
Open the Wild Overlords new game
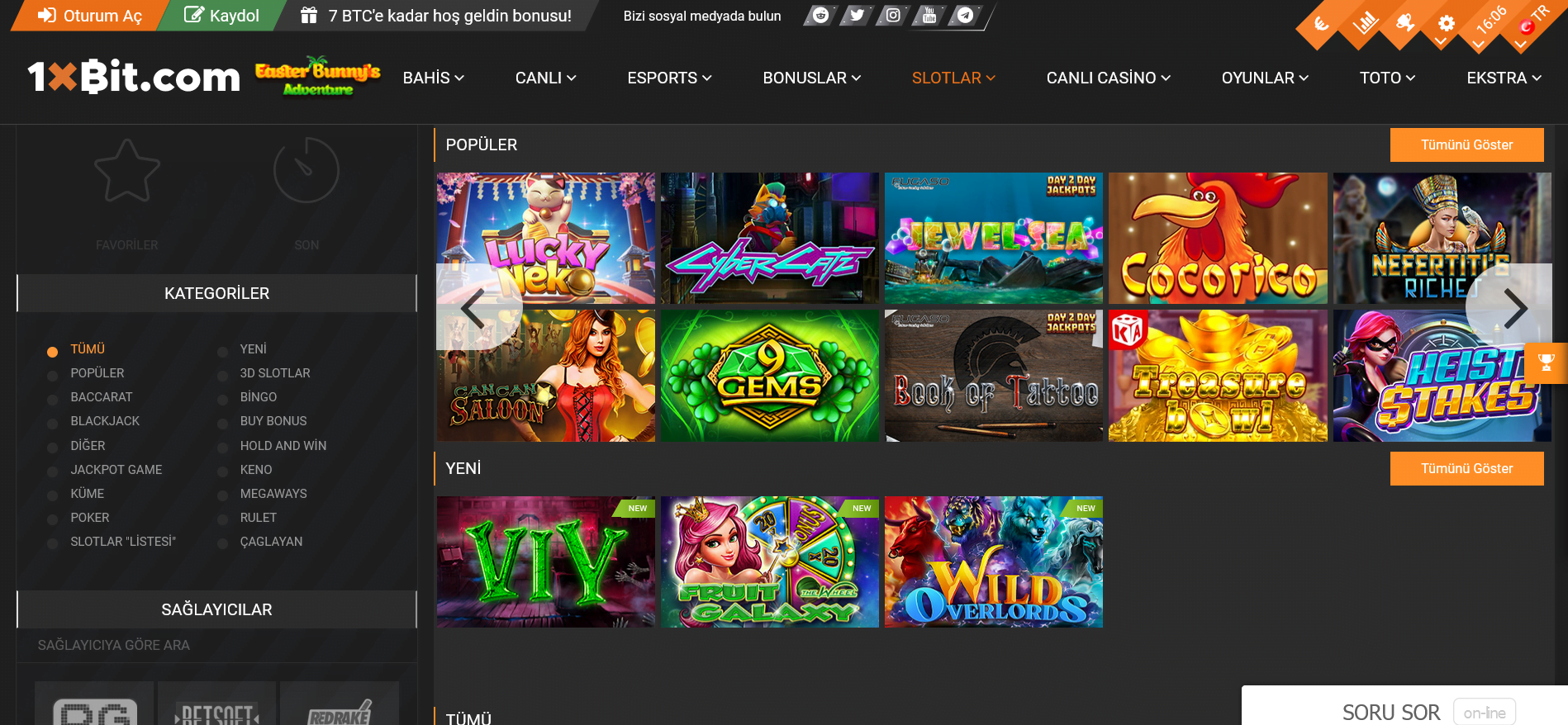(x=994, y=562)
